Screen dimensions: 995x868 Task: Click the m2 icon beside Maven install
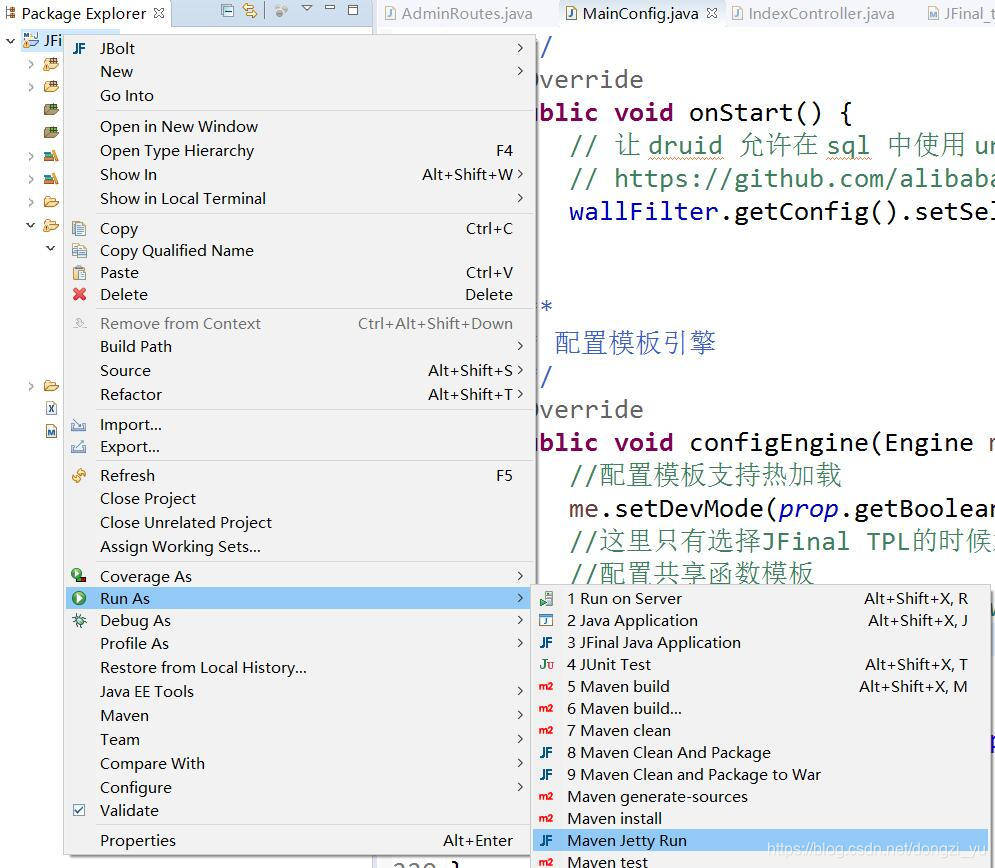pos(546,819)
